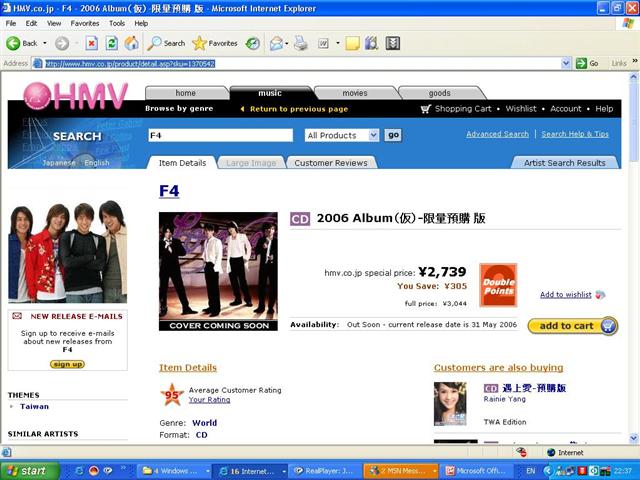Click the page scrollbar down arrow
This screenshot has height=480, width=640.
click(x=634, y=438)
